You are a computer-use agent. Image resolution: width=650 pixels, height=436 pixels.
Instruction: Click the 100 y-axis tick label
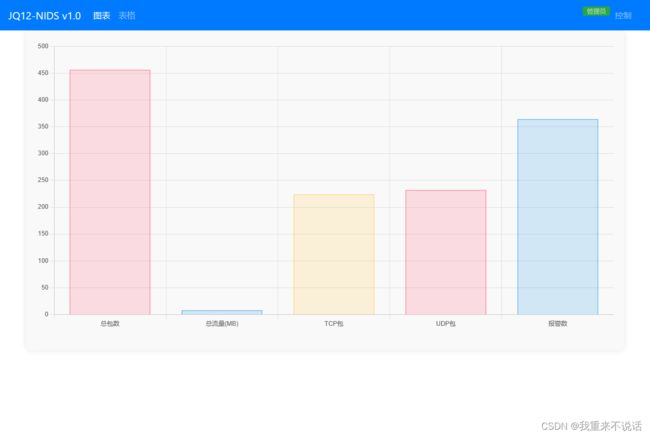42,261
